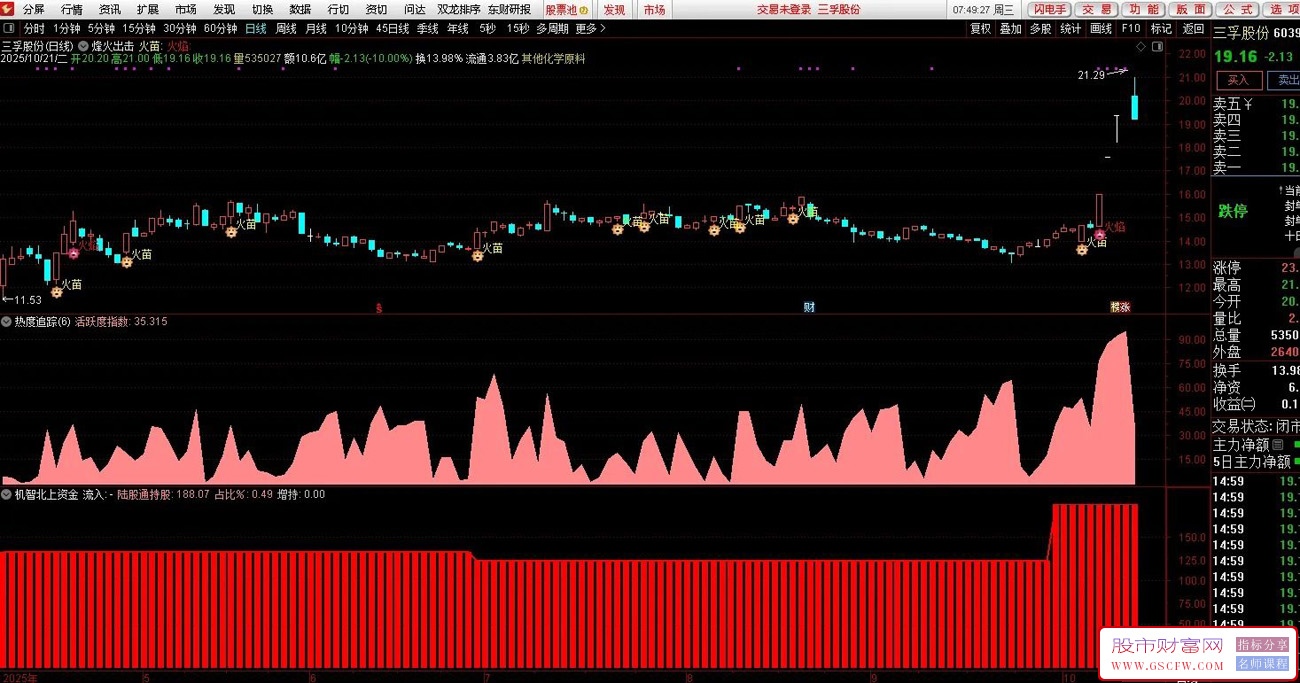
Task: Click the 选项 button
Action: [x=1282, y=9]
